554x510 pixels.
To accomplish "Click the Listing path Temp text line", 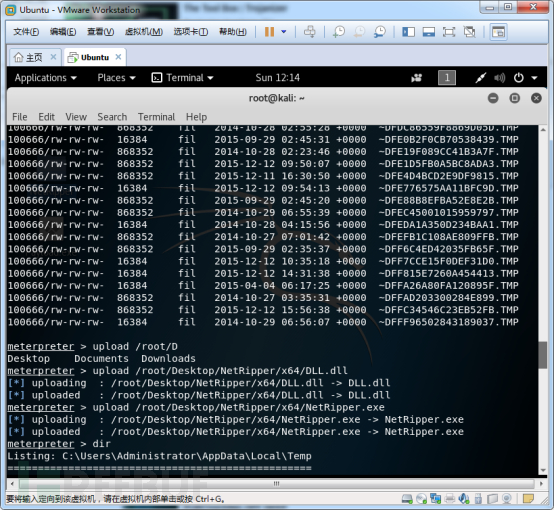I will point(159,456).
